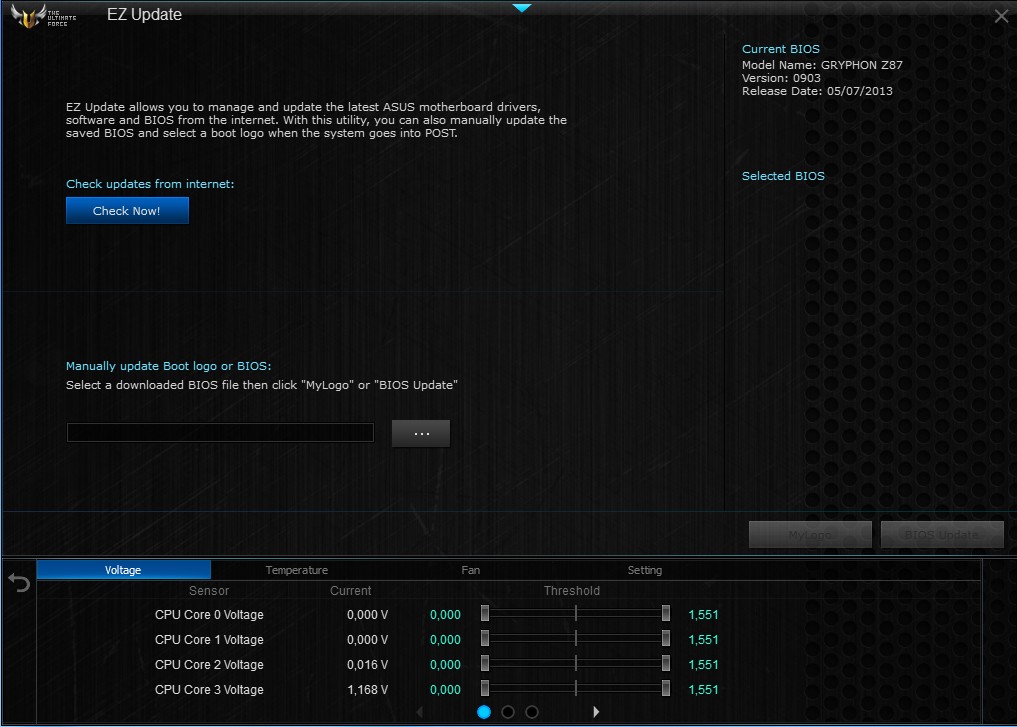Click Model Name: GRYPHON Z87 text
Viewport: 1017px width, 727px height.
coord(822,65)
